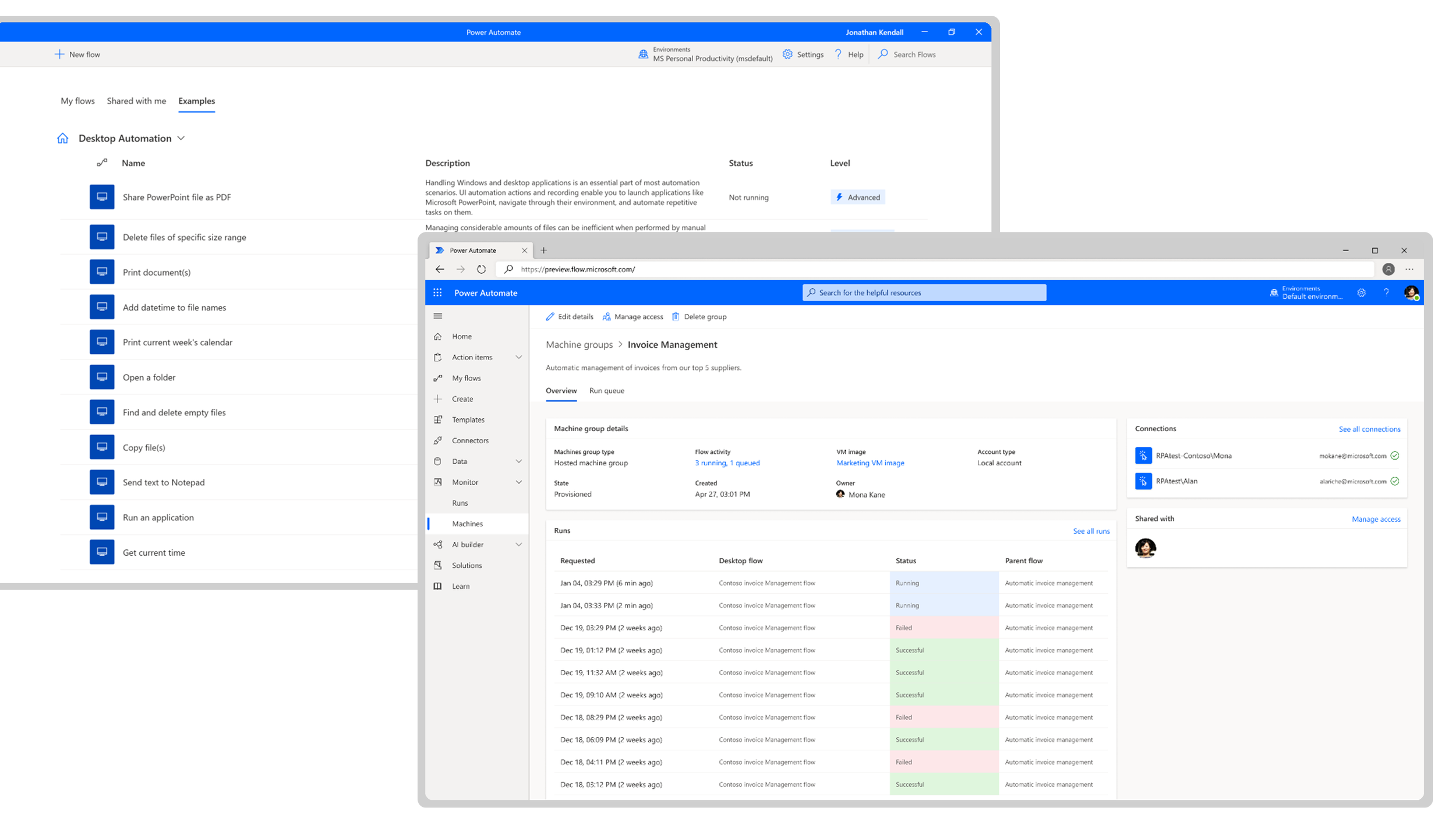Screen dimensions: 1456x822
Task: Click the RPAtest\Alan connection icon
Action: click(x=1143, y=481)
